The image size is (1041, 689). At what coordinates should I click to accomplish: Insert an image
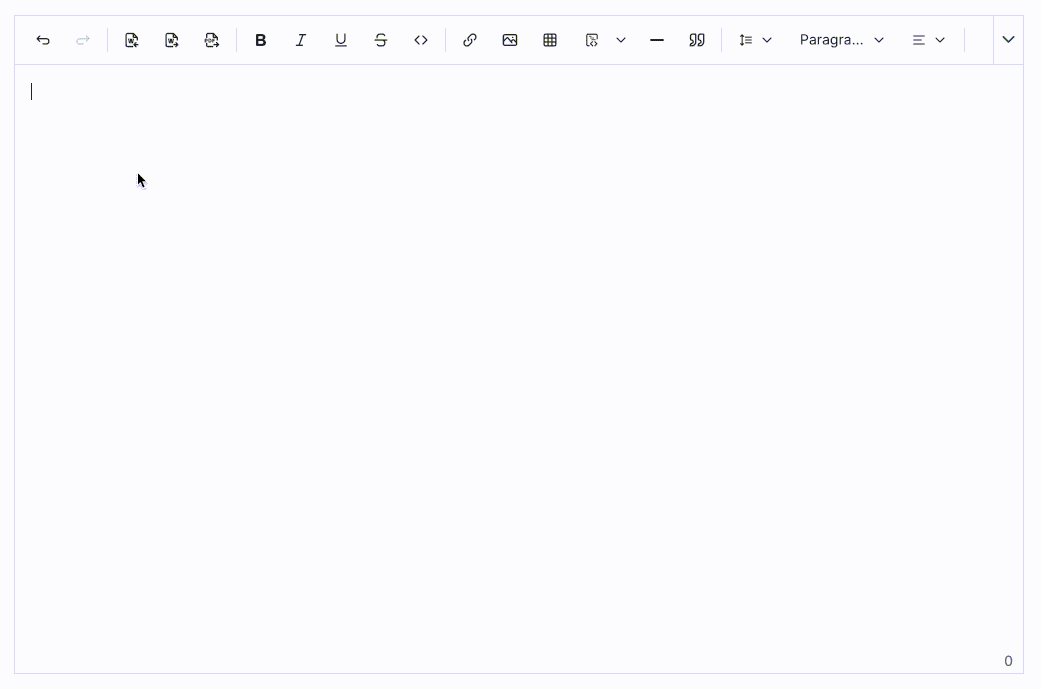point(510,40)
